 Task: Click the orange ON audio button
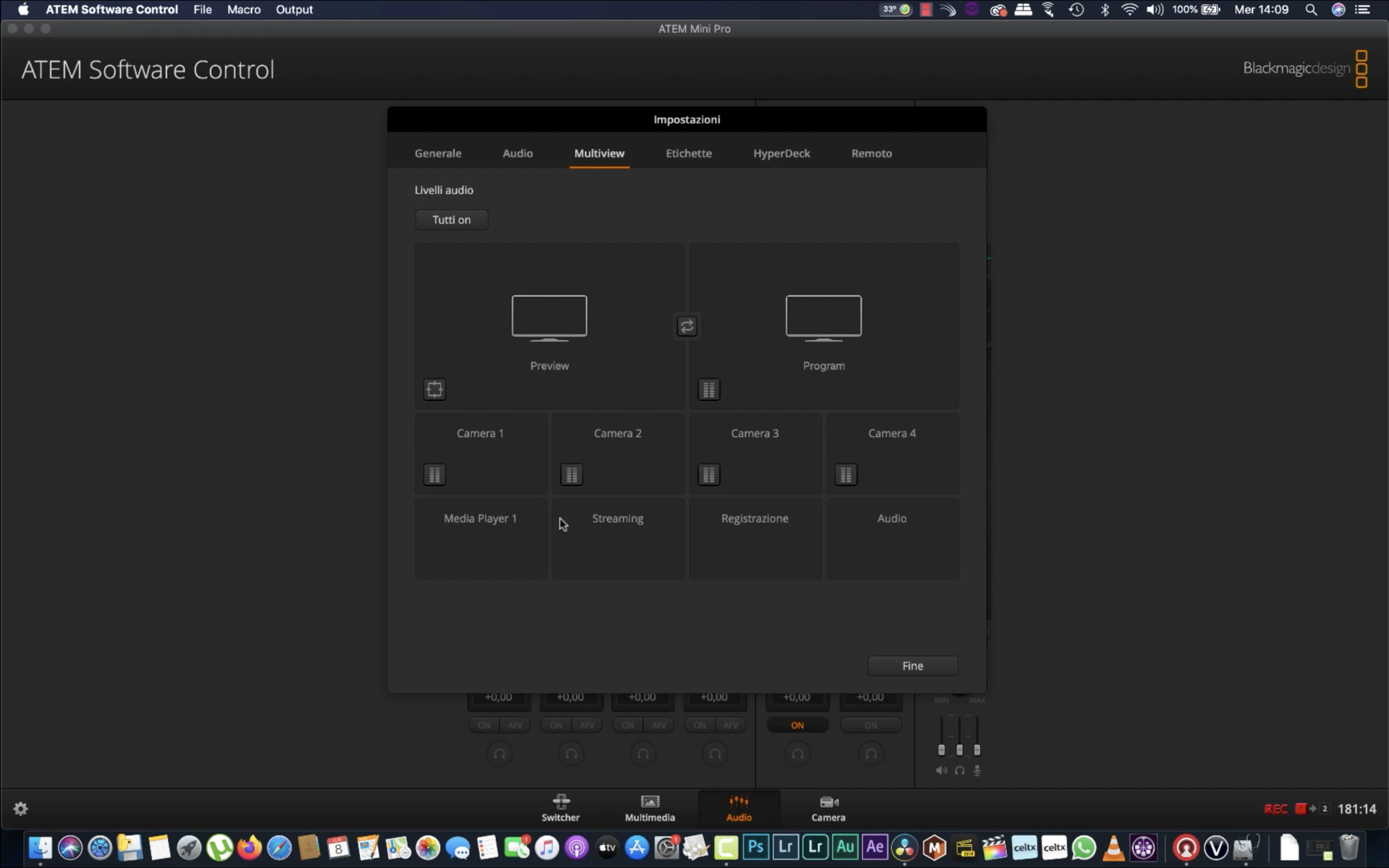pyautogui.click(x=797, y=725)
